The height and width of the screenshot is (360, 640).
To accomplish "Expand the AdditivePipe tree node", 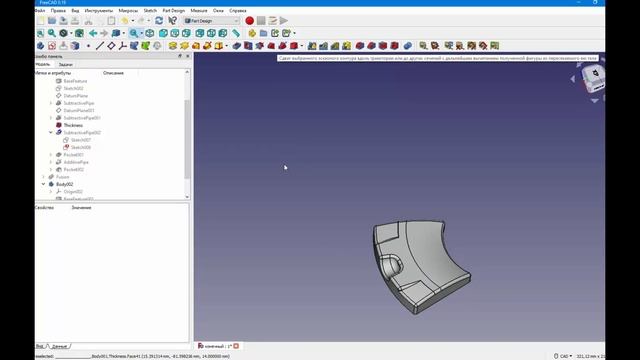I will tap(51, 162).
